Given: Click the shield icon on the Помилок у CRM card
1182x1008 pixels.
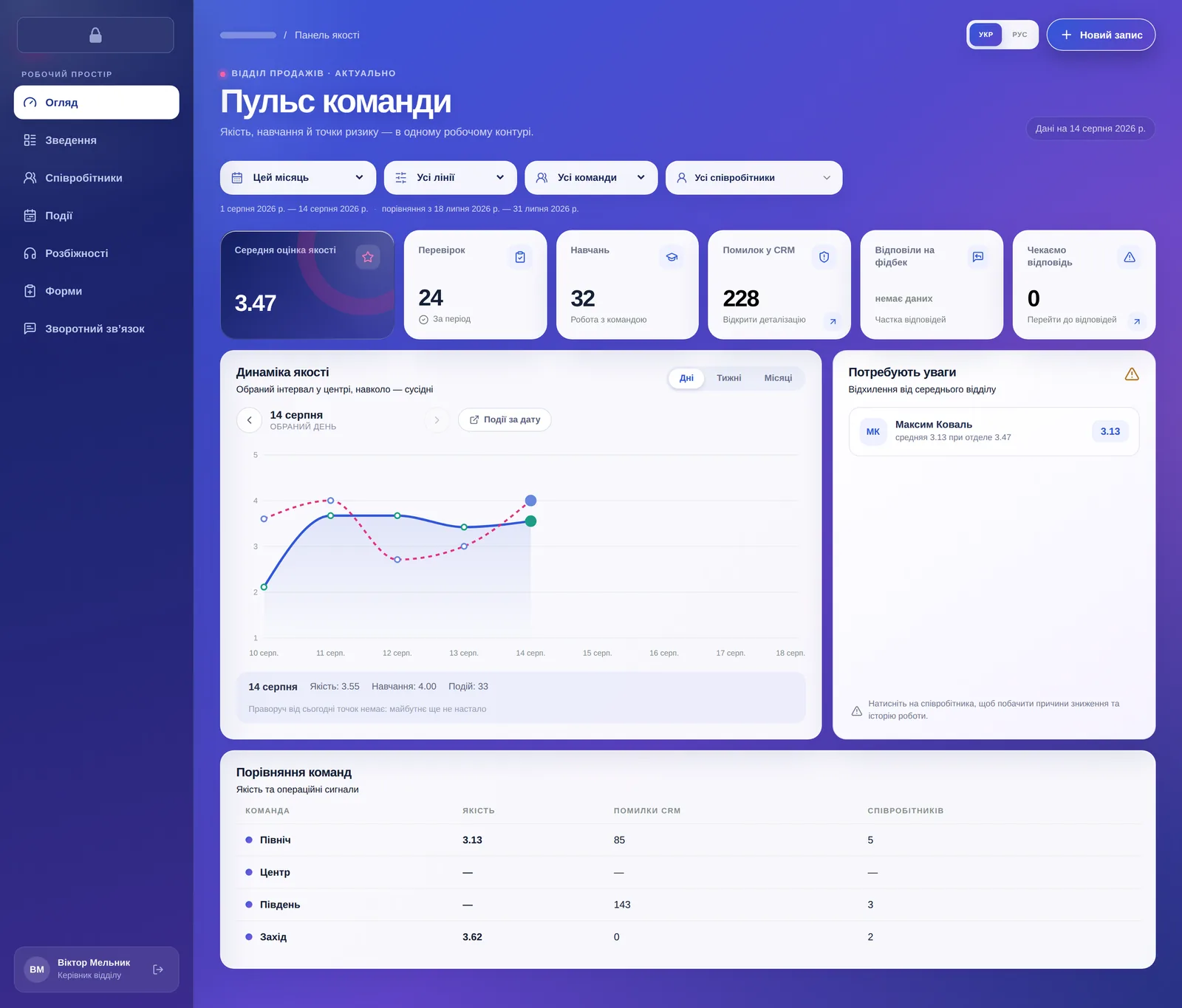Looking at the screenshot, I should coord(824,257).
